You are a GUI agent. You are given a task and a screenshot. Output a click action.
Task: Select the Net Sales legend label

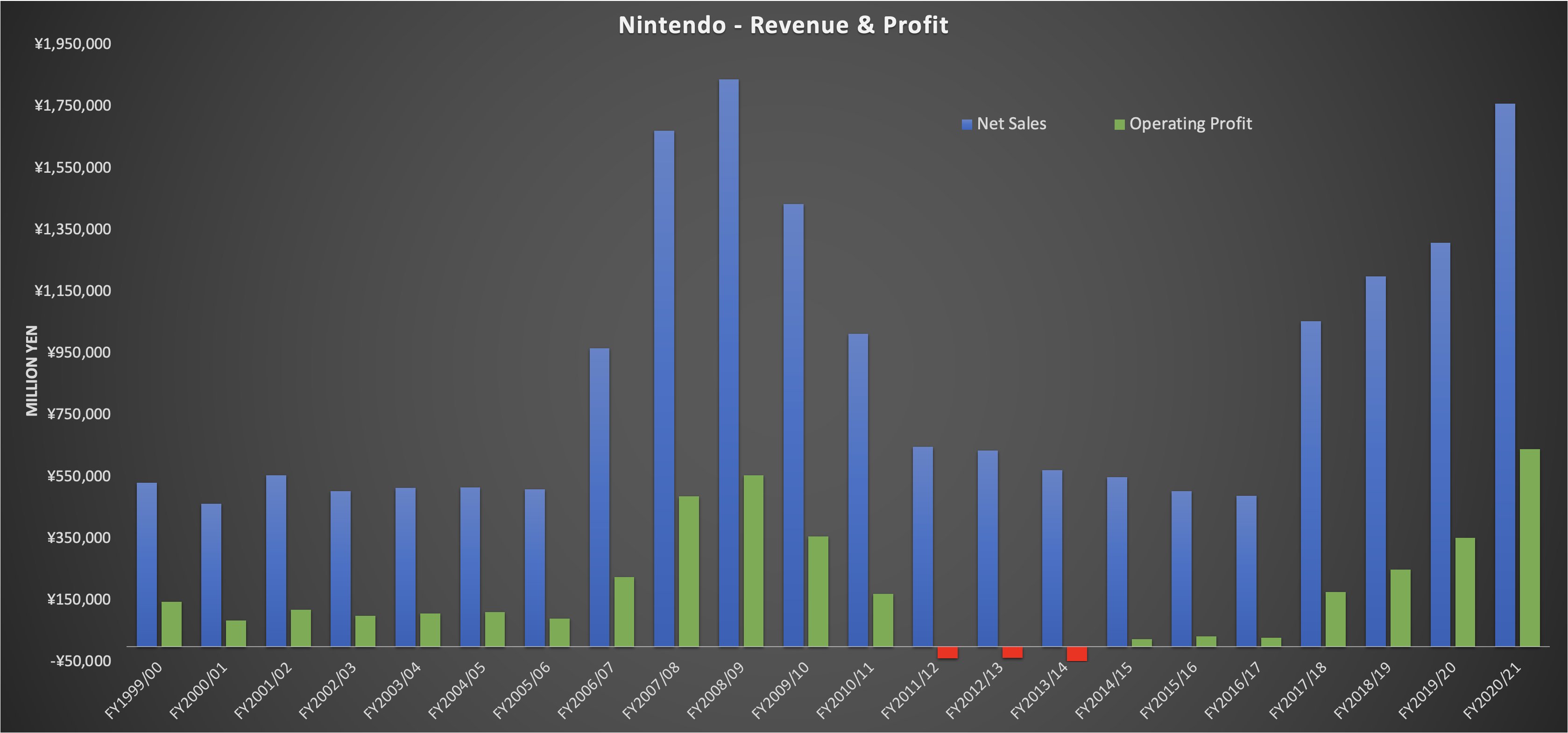coord(1012,124)
